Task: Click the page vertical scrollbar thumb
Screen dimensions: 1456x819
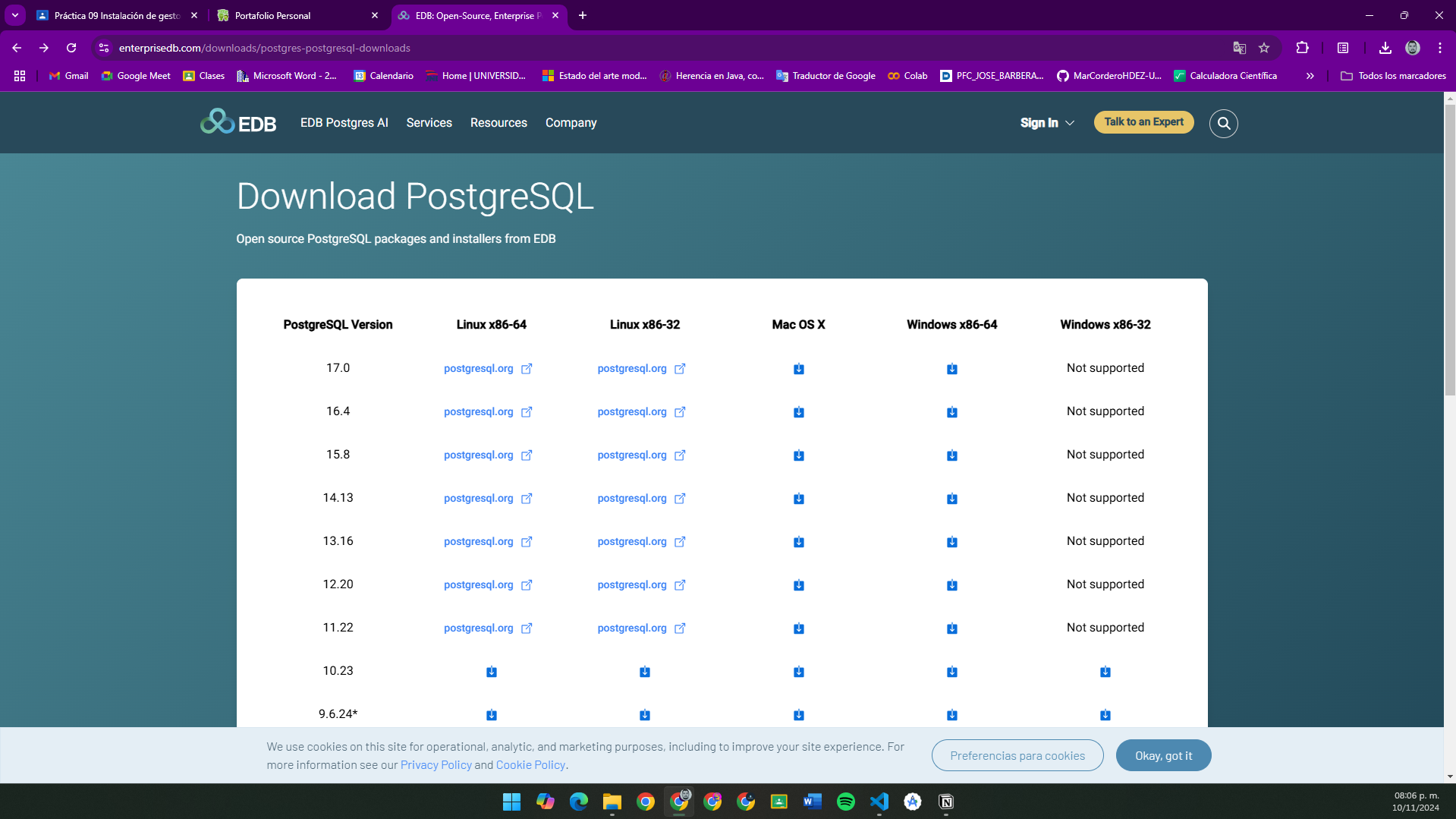Action: (x=1450, y=250)
